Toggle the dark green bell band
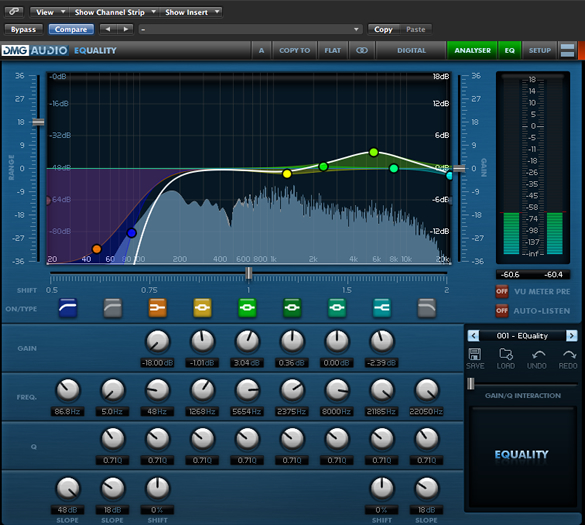 click(x=292, y=308)
